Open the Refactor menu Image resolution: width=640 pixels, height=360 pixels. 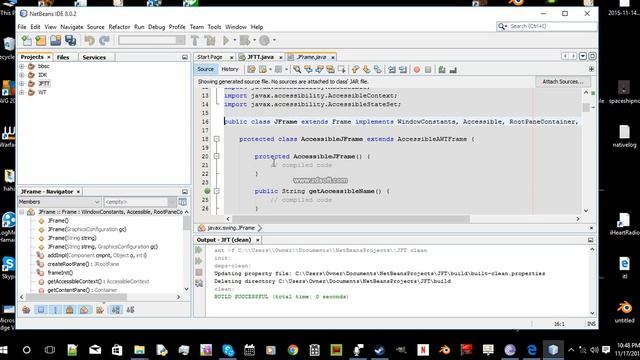[x=119, y=27]
